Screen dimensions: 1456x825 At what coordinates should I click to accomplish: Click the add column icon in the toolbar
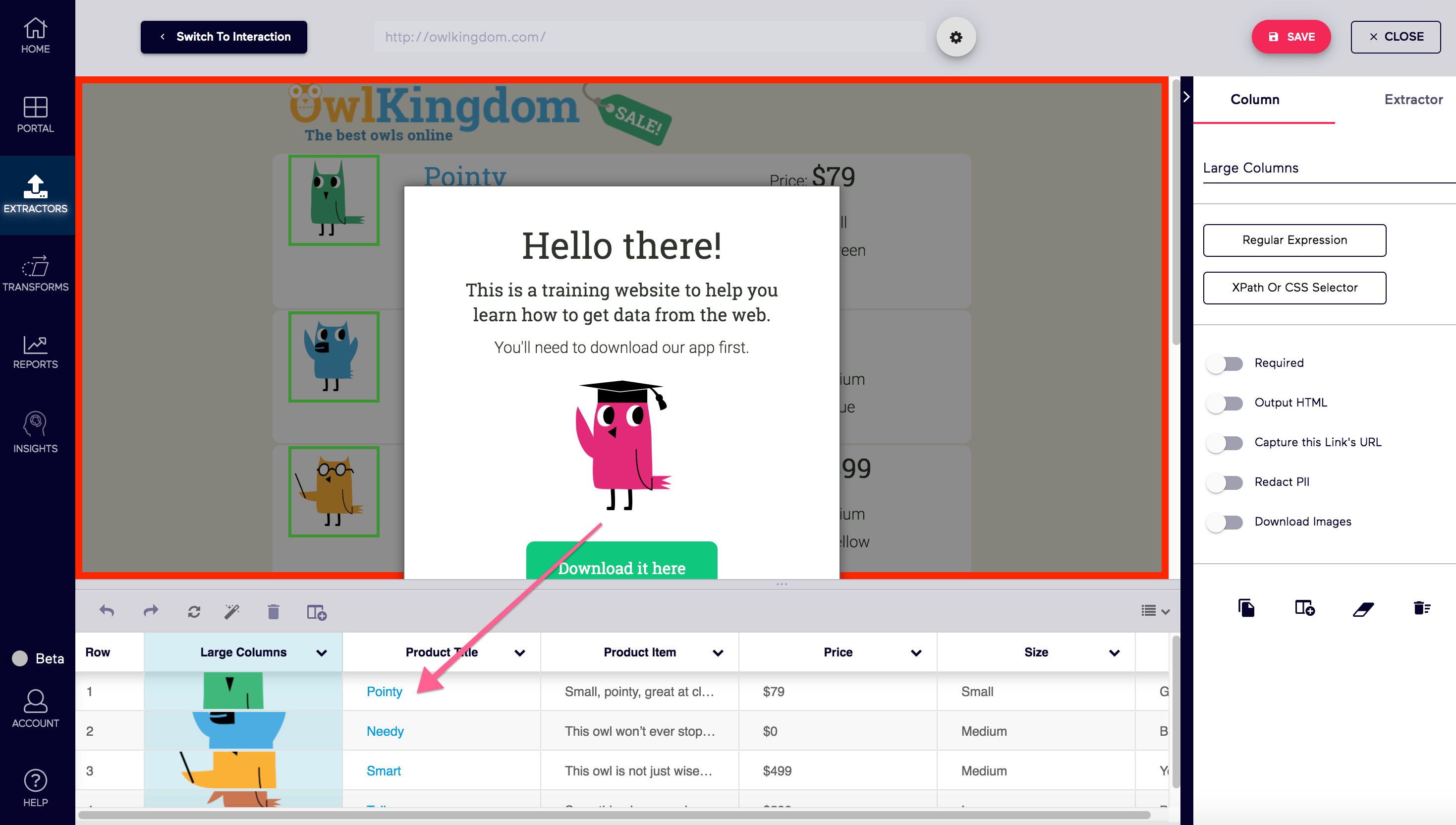[316, 612]
